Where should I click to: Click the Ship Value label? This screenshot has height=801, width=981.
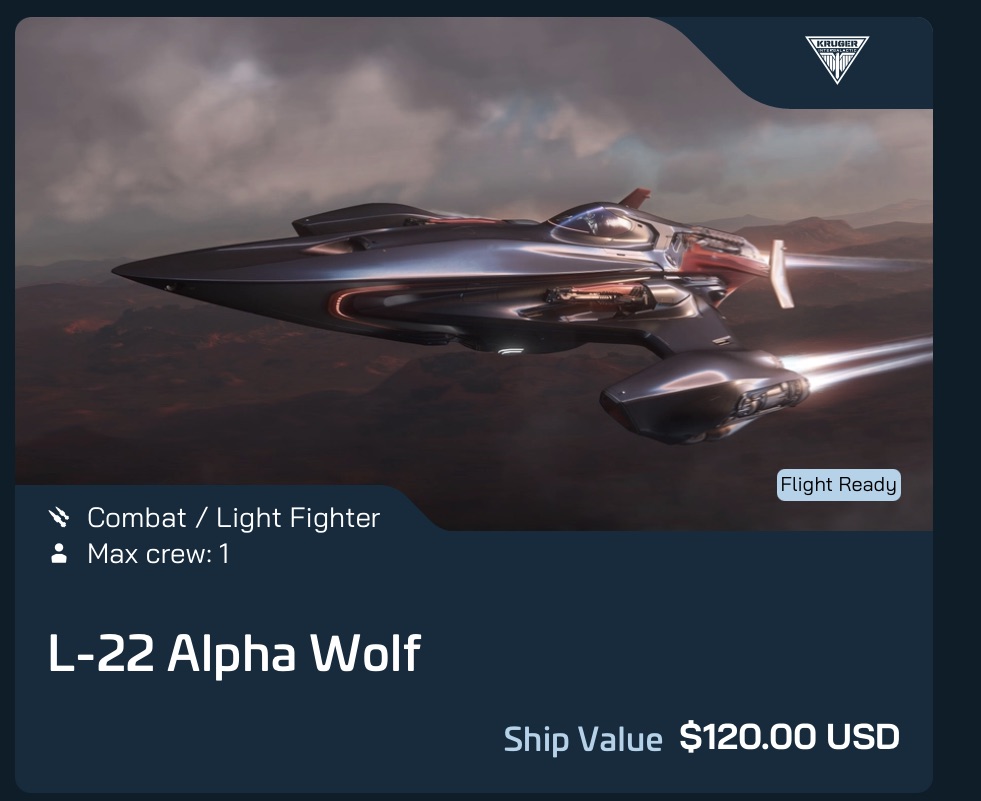[582, 739]
